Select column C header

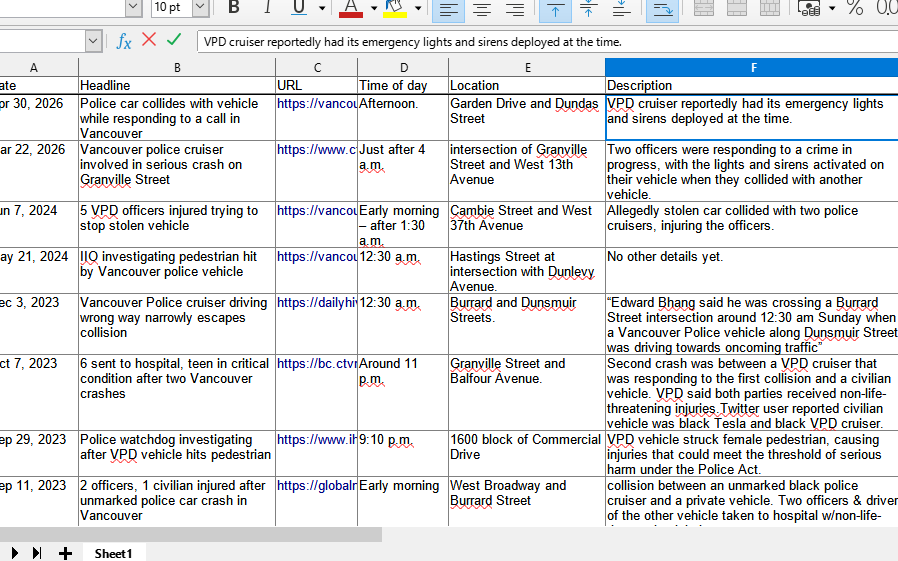[317, 68]
